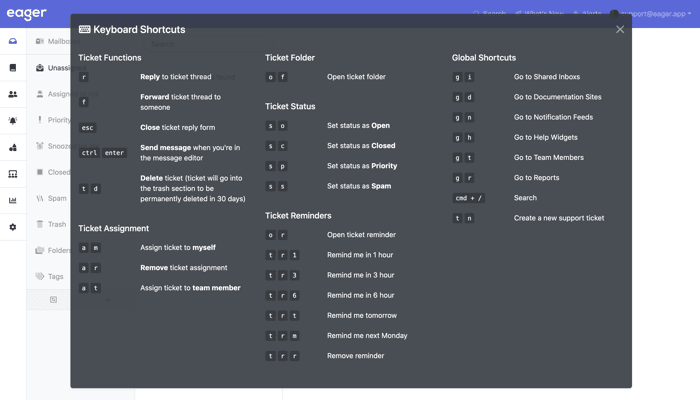Select the Closed tickets folder
Viewport: 700px width, 400px height.
pyautogui.click(x=53, y=172)
